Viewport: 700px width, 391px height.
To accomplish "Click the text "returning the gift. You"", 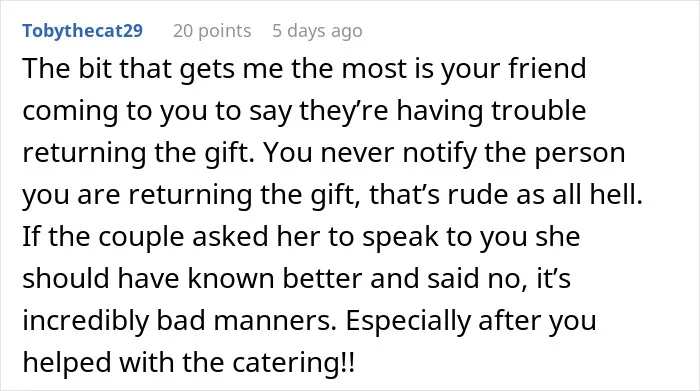I will pos(168,152).
